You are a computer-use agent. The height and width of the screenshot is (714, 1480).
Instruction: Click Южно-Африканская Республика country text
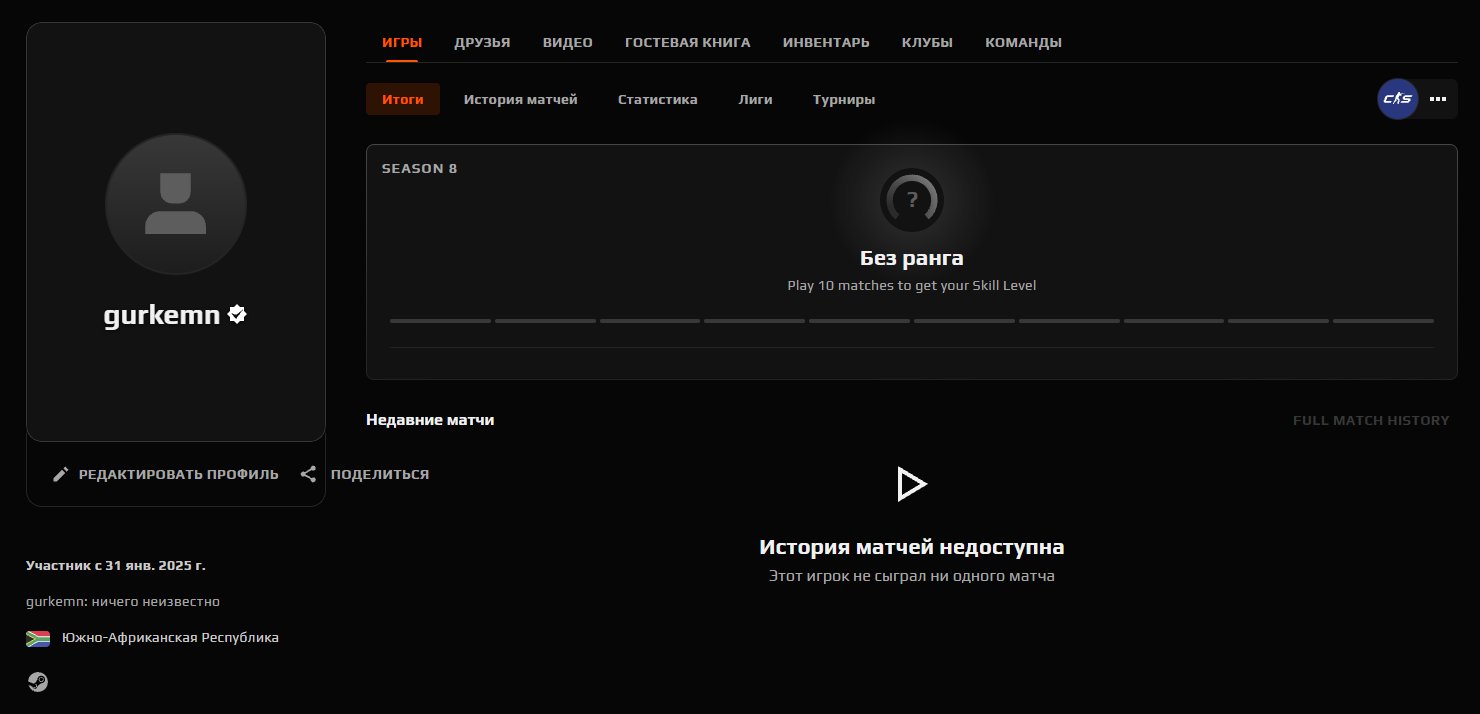coord(170,637)
